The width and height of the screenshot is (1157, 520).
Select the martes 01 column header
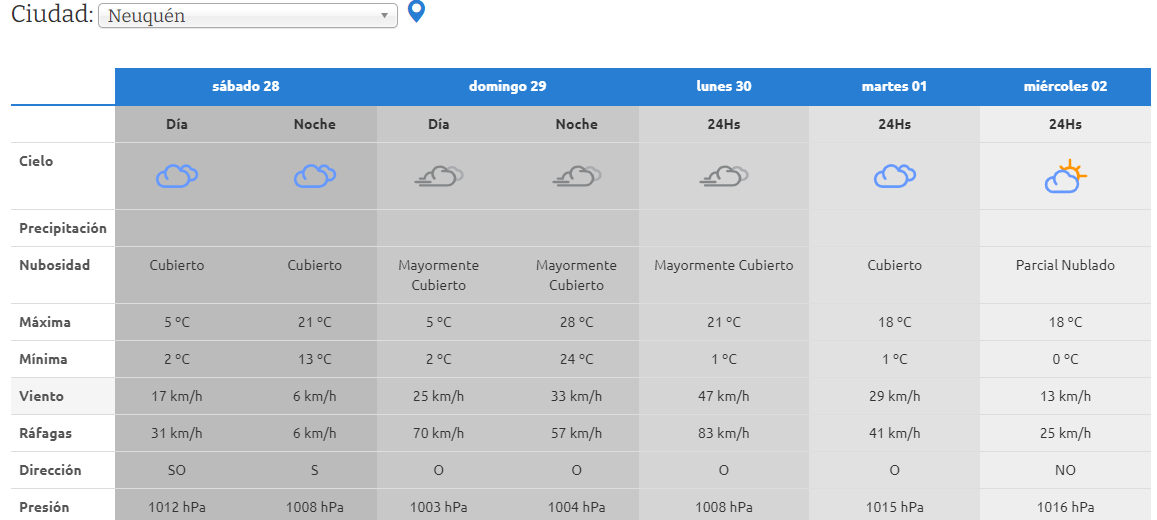coord(895,86)
